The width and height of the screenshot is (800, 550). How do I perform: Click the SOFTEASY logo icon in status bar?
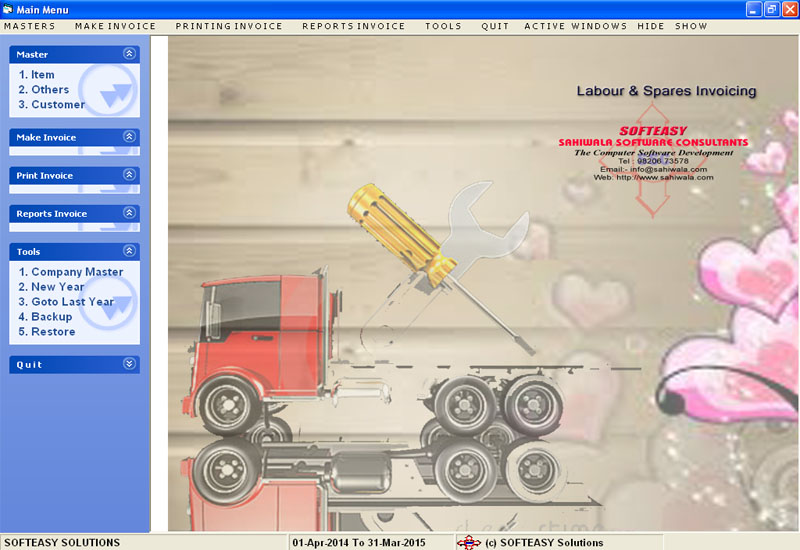[x=468, y=543]
